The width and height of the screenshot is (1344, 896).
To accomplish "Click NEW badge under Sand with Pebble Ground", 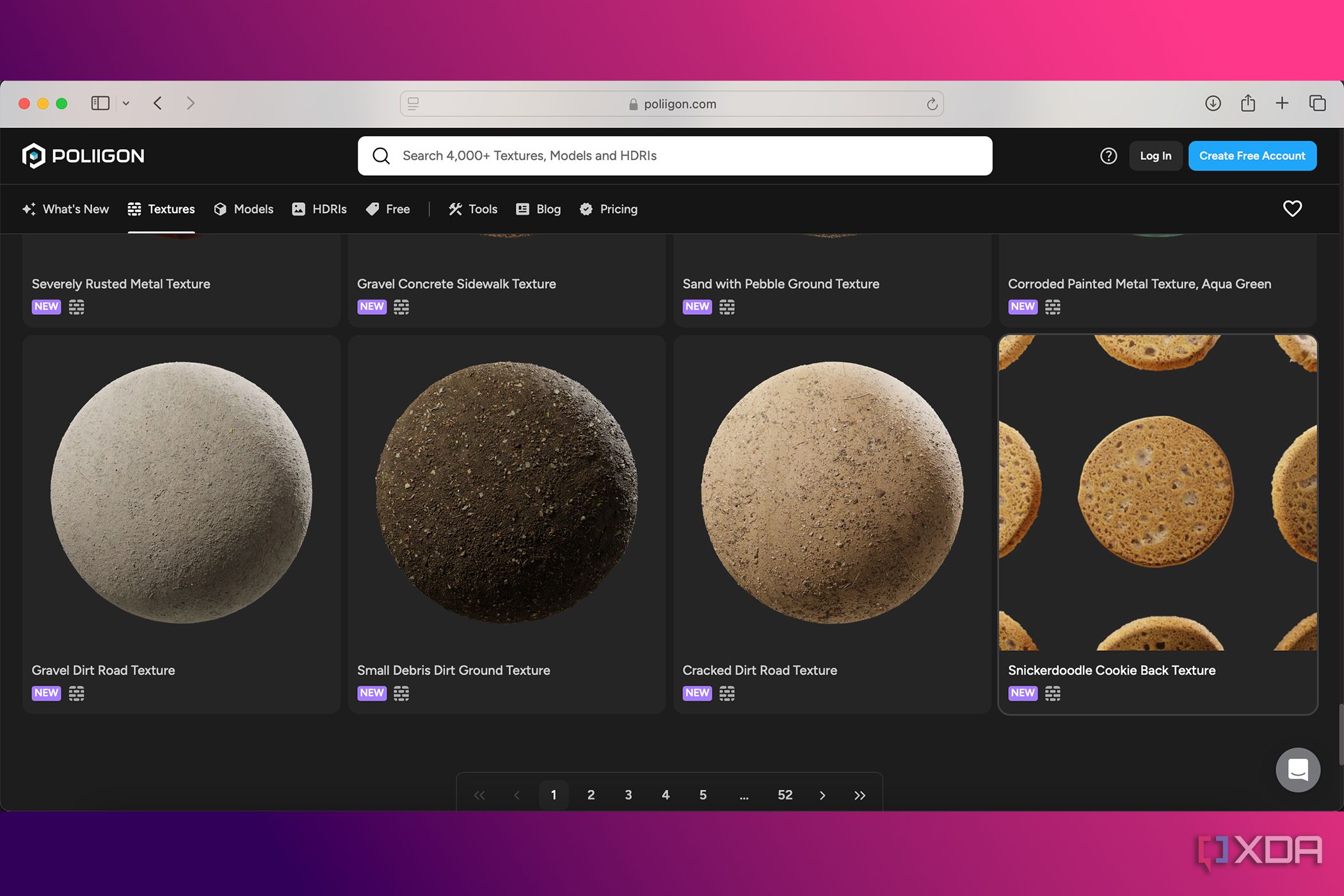I will 697,307.
